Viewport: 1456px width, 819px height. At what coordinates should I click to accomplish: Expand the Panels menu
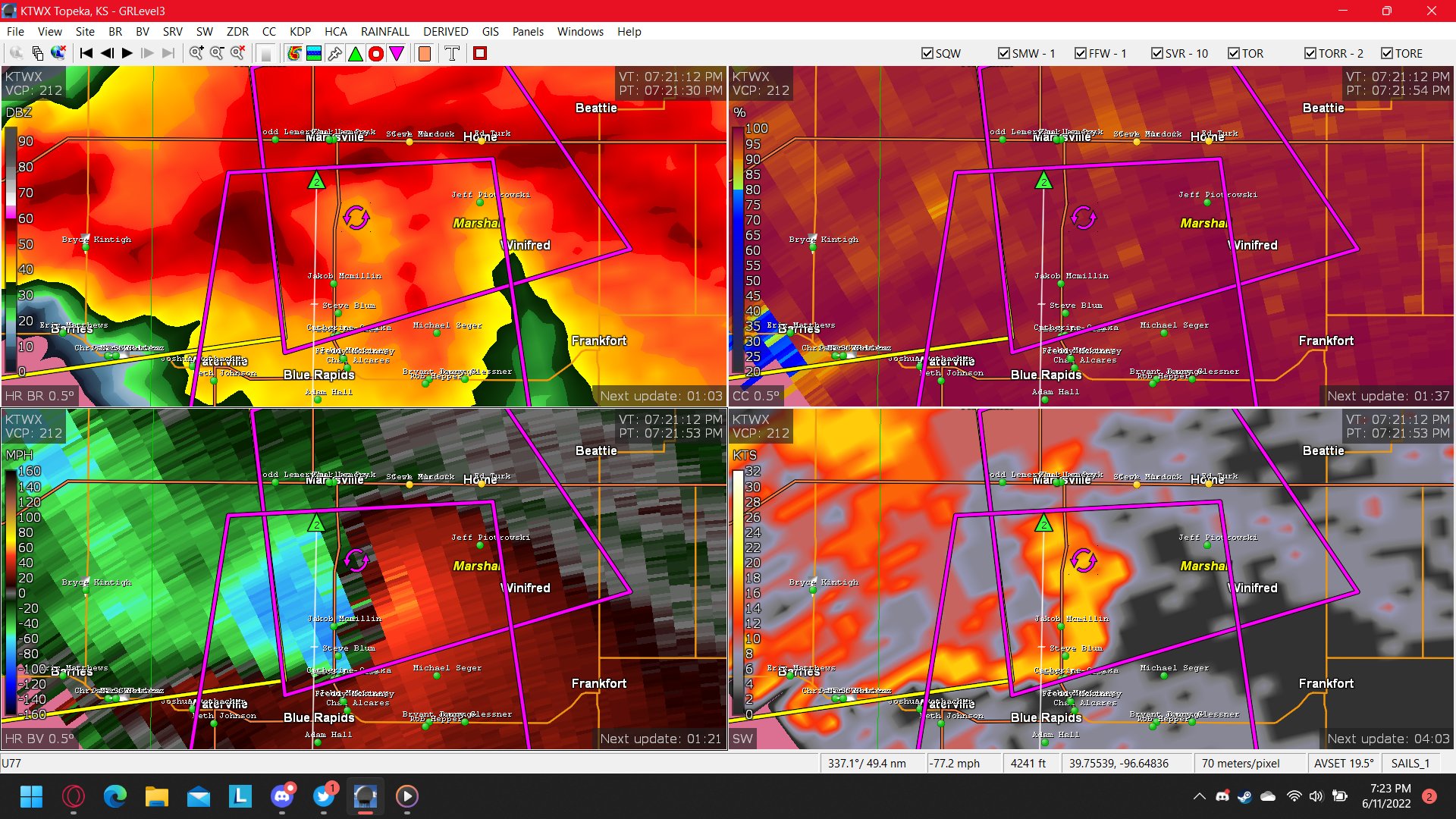point(528,32)
